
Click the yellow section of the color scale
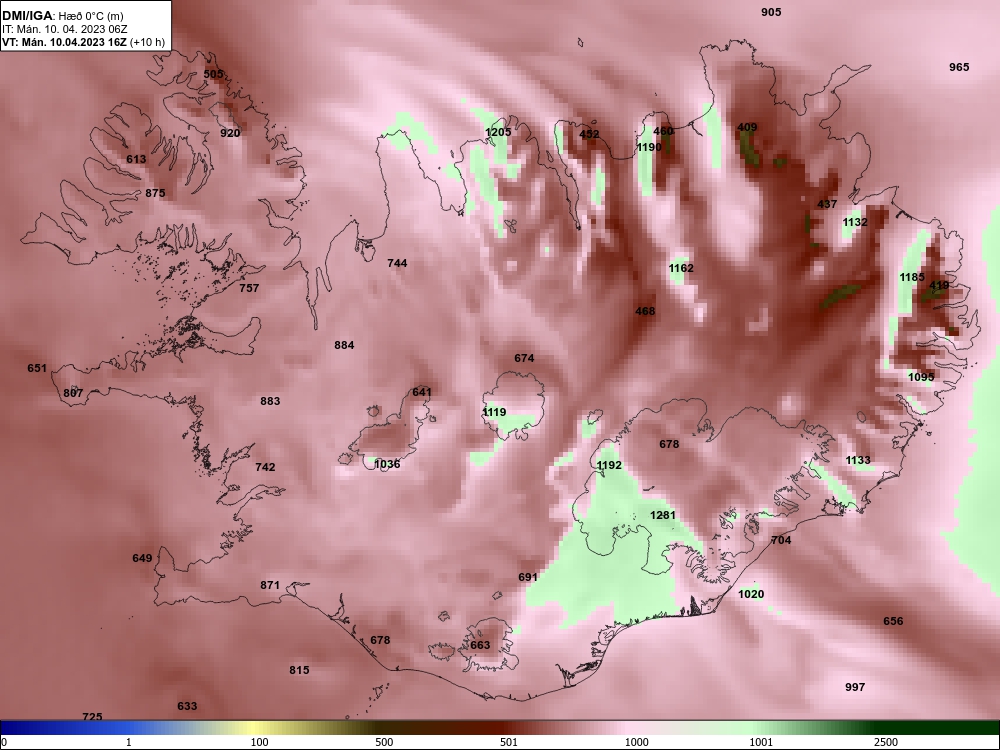[255, 728]
